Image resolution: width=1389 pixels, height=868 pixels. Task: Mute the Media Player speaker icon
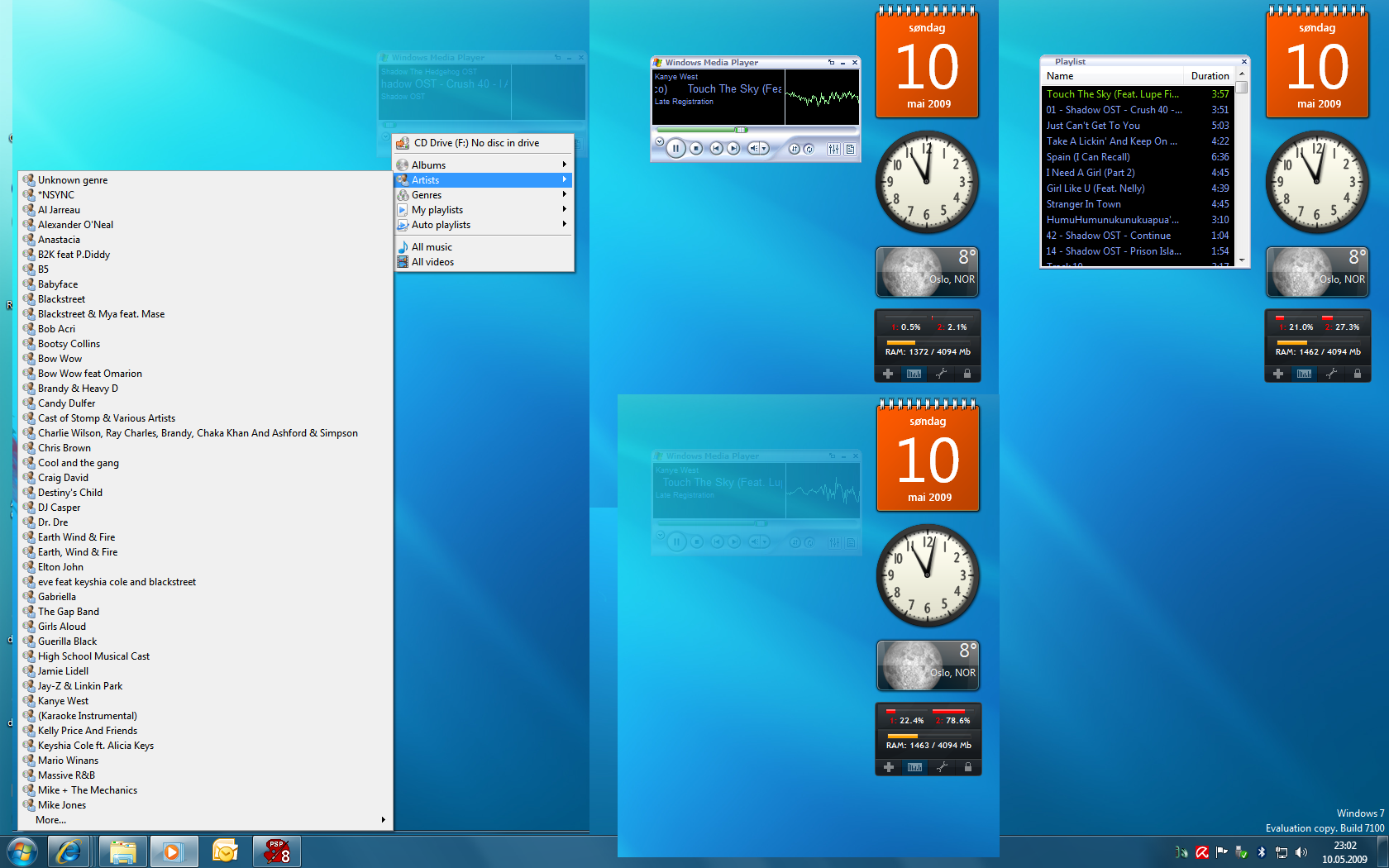point(753,149)
